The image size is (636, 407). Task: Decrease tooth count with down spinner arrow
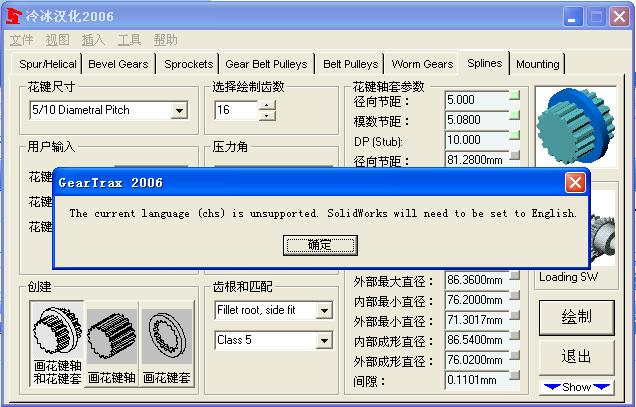pyautogui.click(x=266, y=116)
